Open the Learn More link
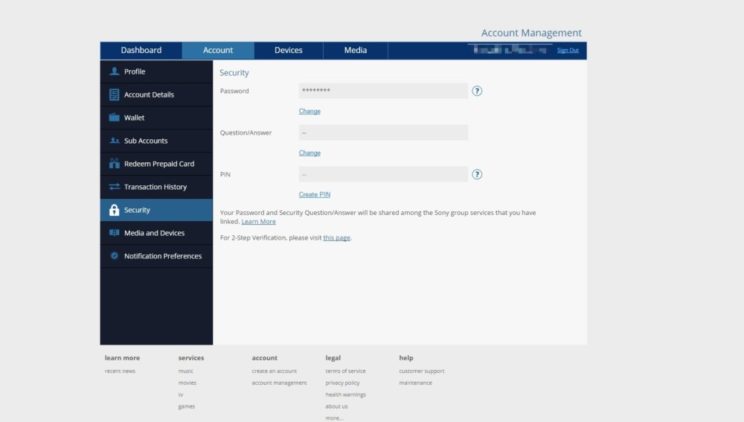The width and height of the screenshot is (744, 422). pos(258,222)
